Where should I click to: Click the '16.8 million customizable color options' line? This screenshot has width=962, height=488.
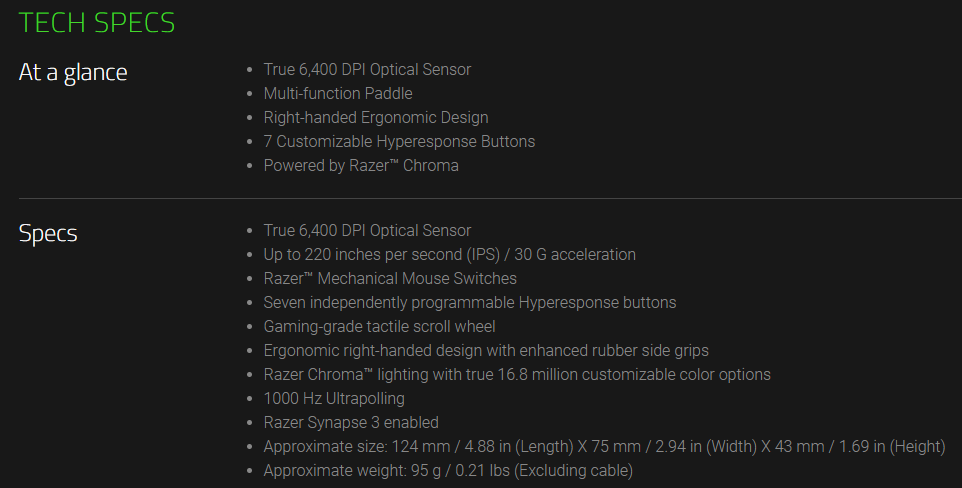[x=517, y=374]
